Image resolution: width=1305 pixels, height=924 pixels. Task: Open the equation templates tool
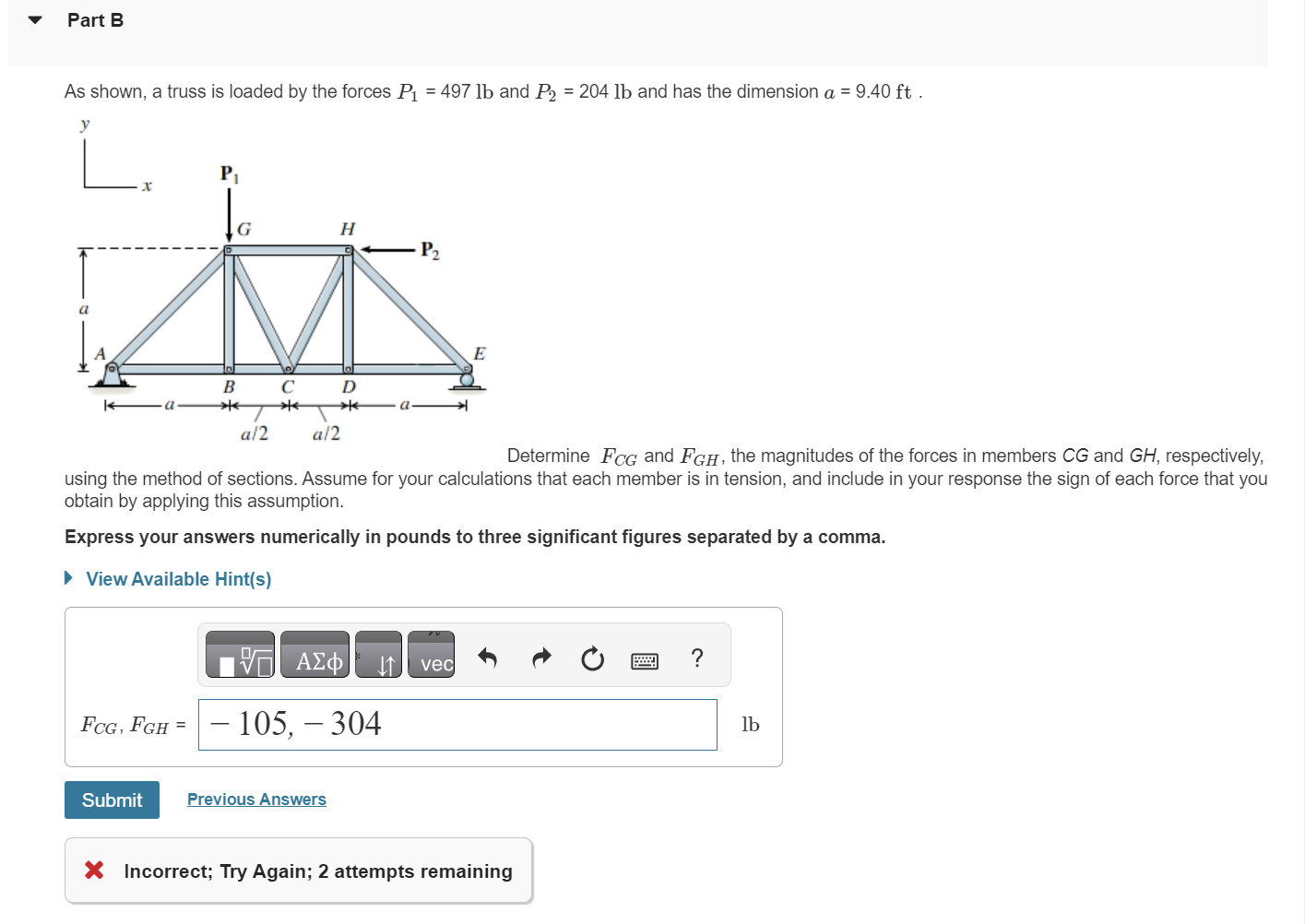pyautogui.click(x=240, y=657)
